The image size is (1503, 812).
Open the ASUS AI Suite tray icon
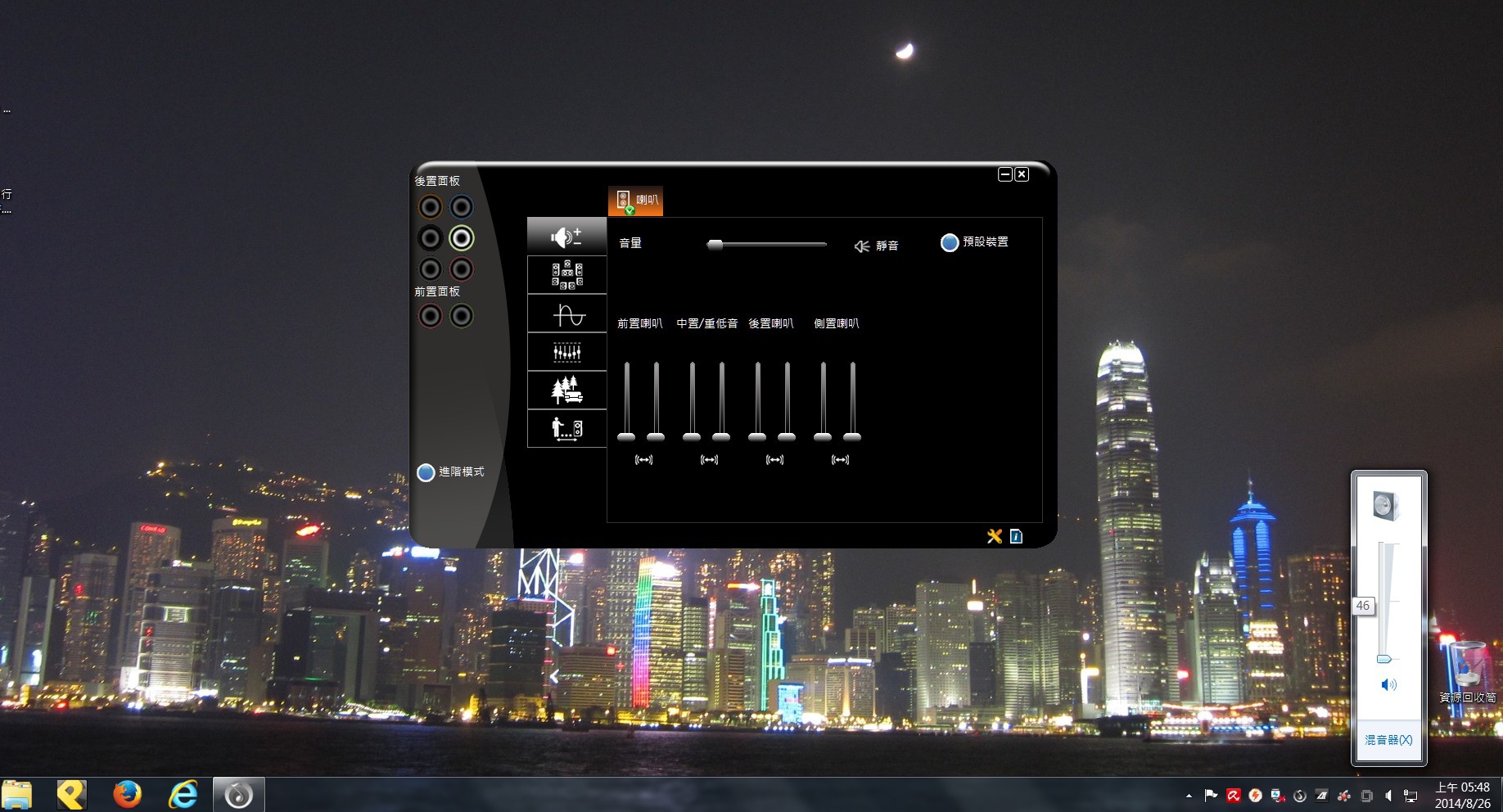pos(1321,796)
